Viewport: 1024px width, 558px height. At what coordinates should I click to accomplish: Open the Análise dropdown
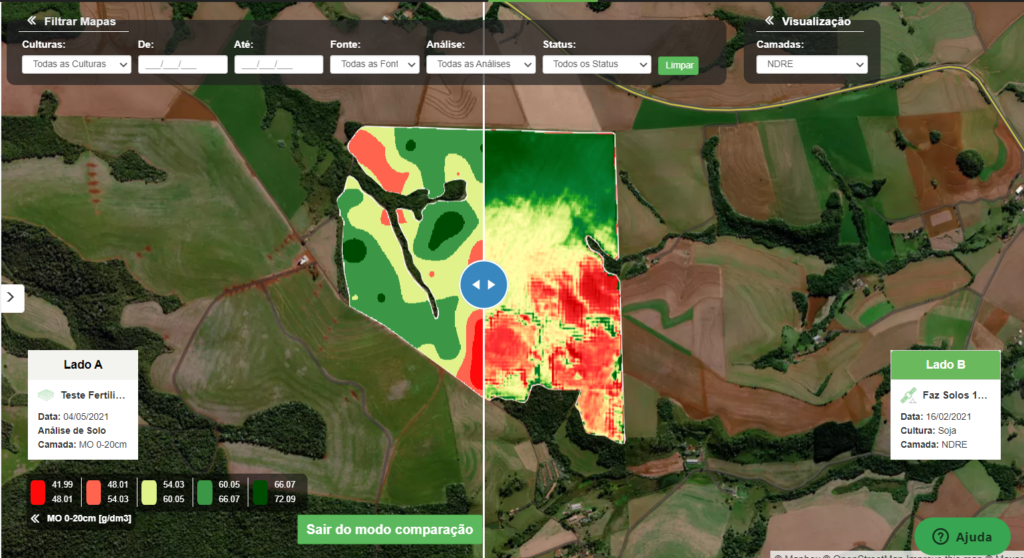[482, 64]
